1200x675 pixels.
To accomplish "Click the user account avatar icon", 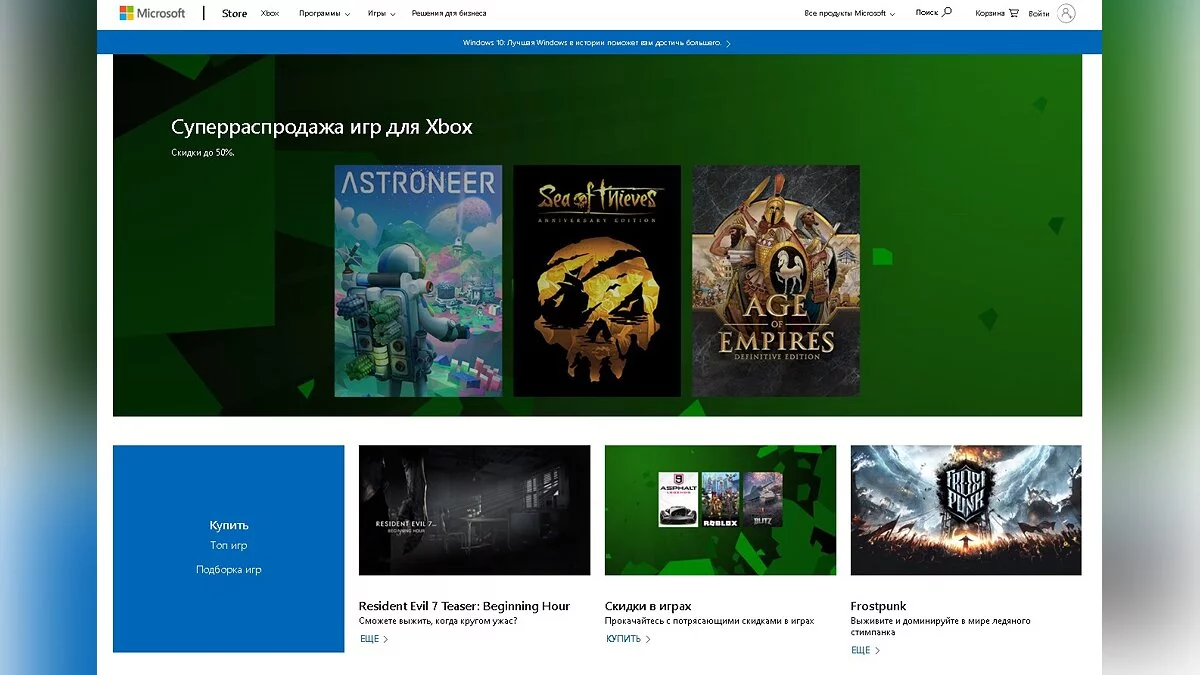I will pyautogui.click(x=1066, y=13).
